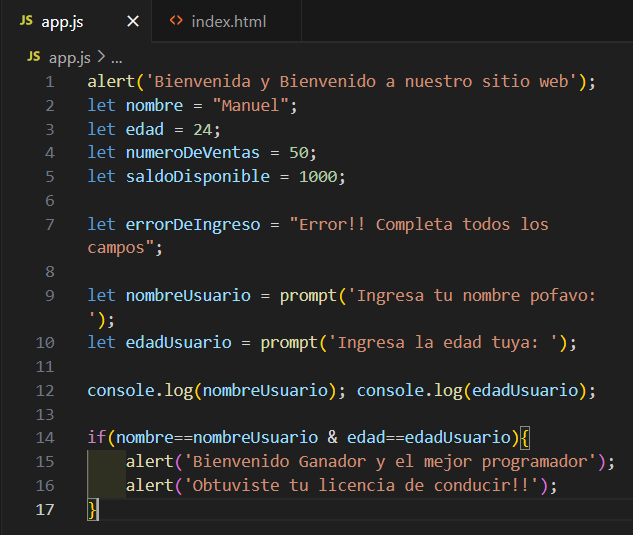This screenshot has height=535, width=633.
Task: Click the number 24 on line 3
Action: [203, 130]
